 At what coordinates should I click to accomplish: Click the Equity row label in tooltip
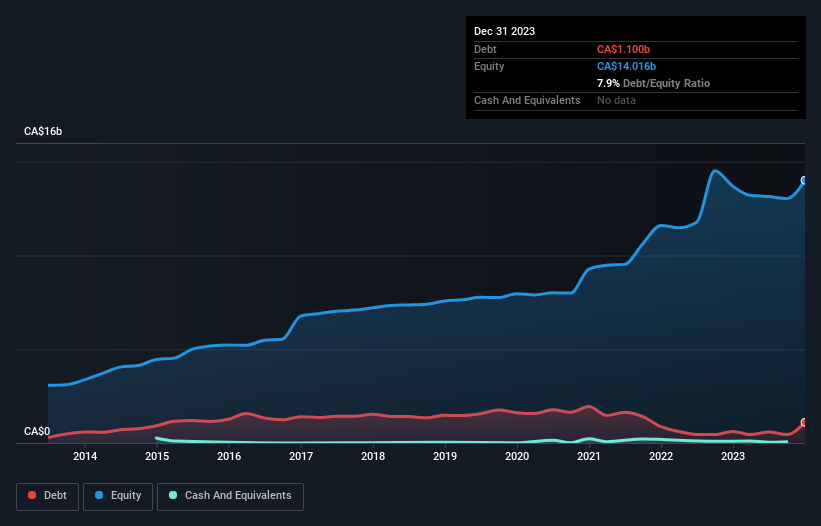tap(489, 66)
